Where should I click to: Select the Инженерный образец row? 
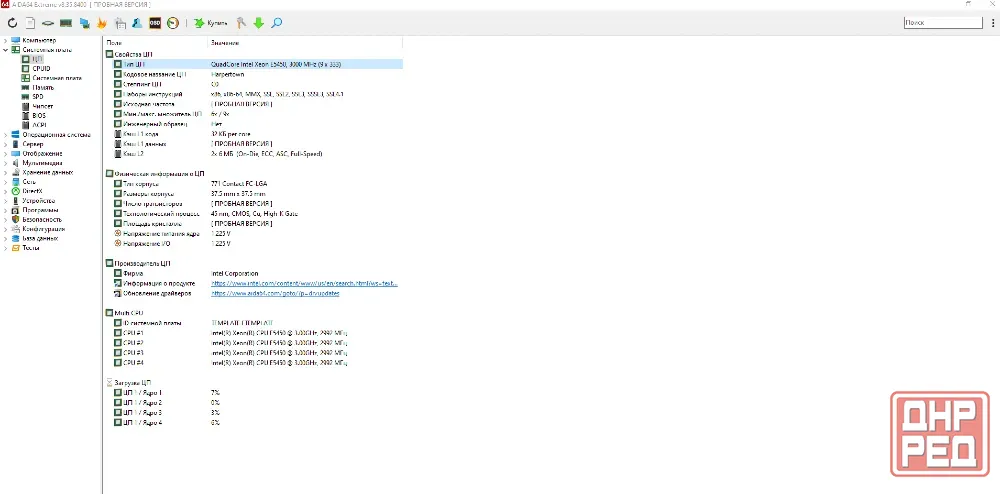coord(258,124)
